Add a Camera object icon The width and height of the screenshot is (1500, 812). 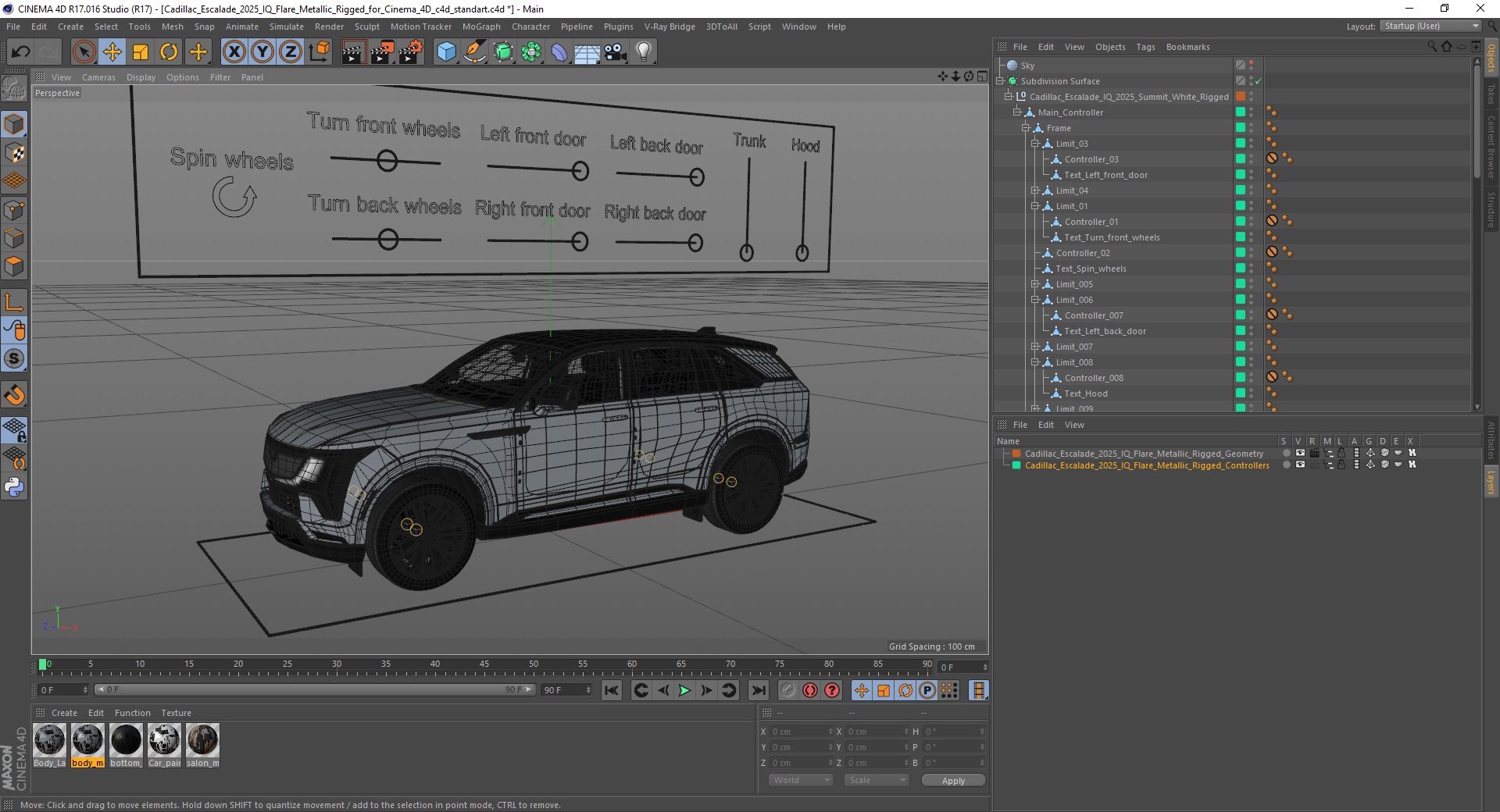coord(616,52)
